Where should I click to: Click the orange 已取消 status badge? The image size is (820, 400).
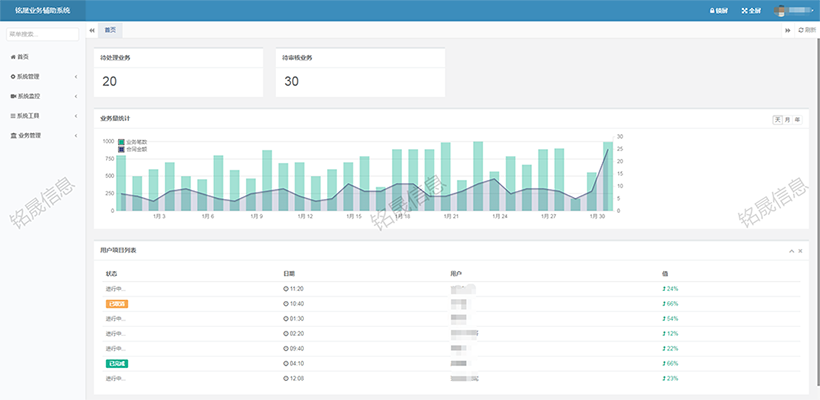pyautogui.click(x=117, y=304)
